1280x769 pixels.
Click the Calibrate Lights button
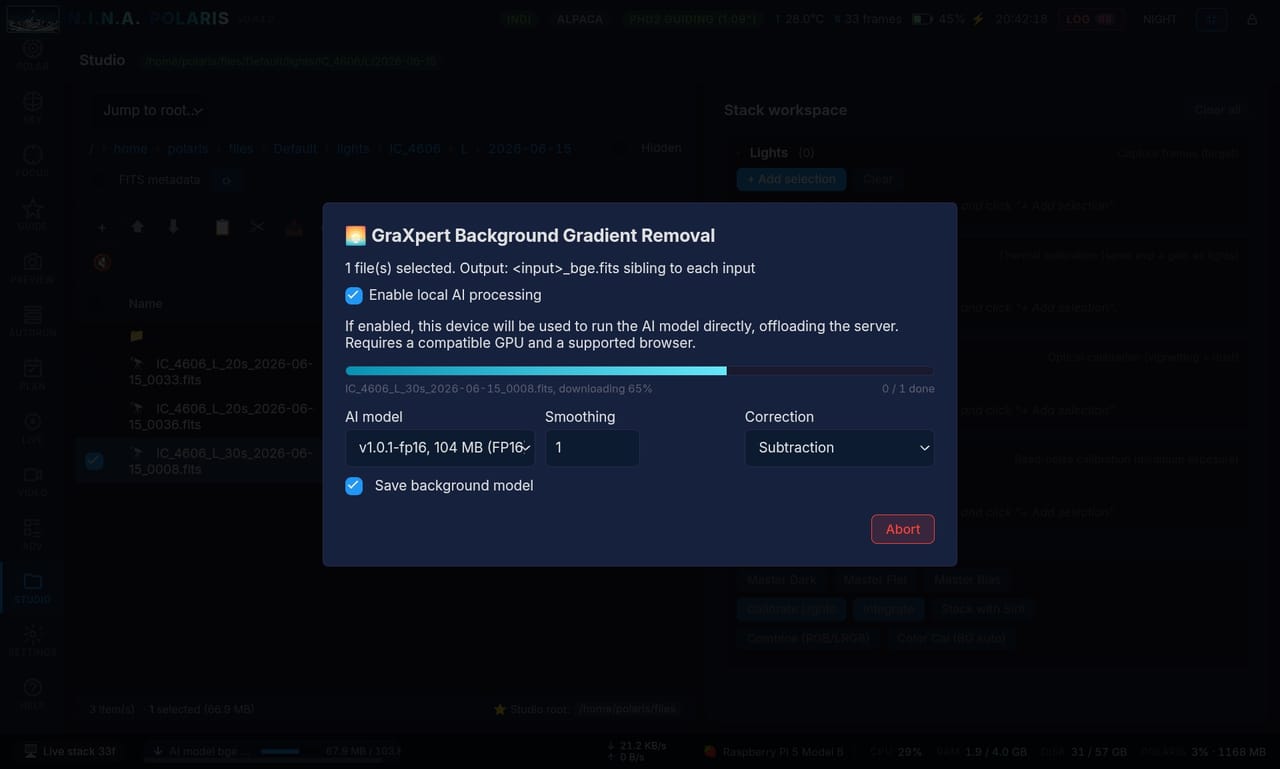791,609
